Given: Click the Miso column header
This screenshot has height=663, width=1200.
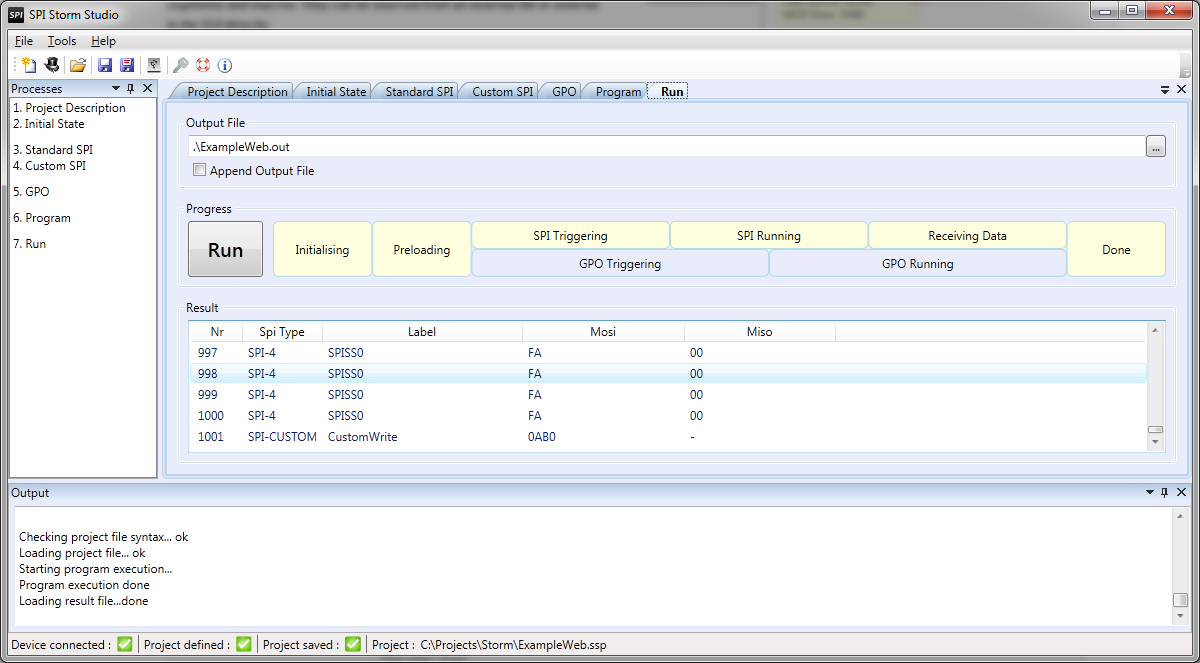Looking at the screenshot, I should click(x=759, y=332).
